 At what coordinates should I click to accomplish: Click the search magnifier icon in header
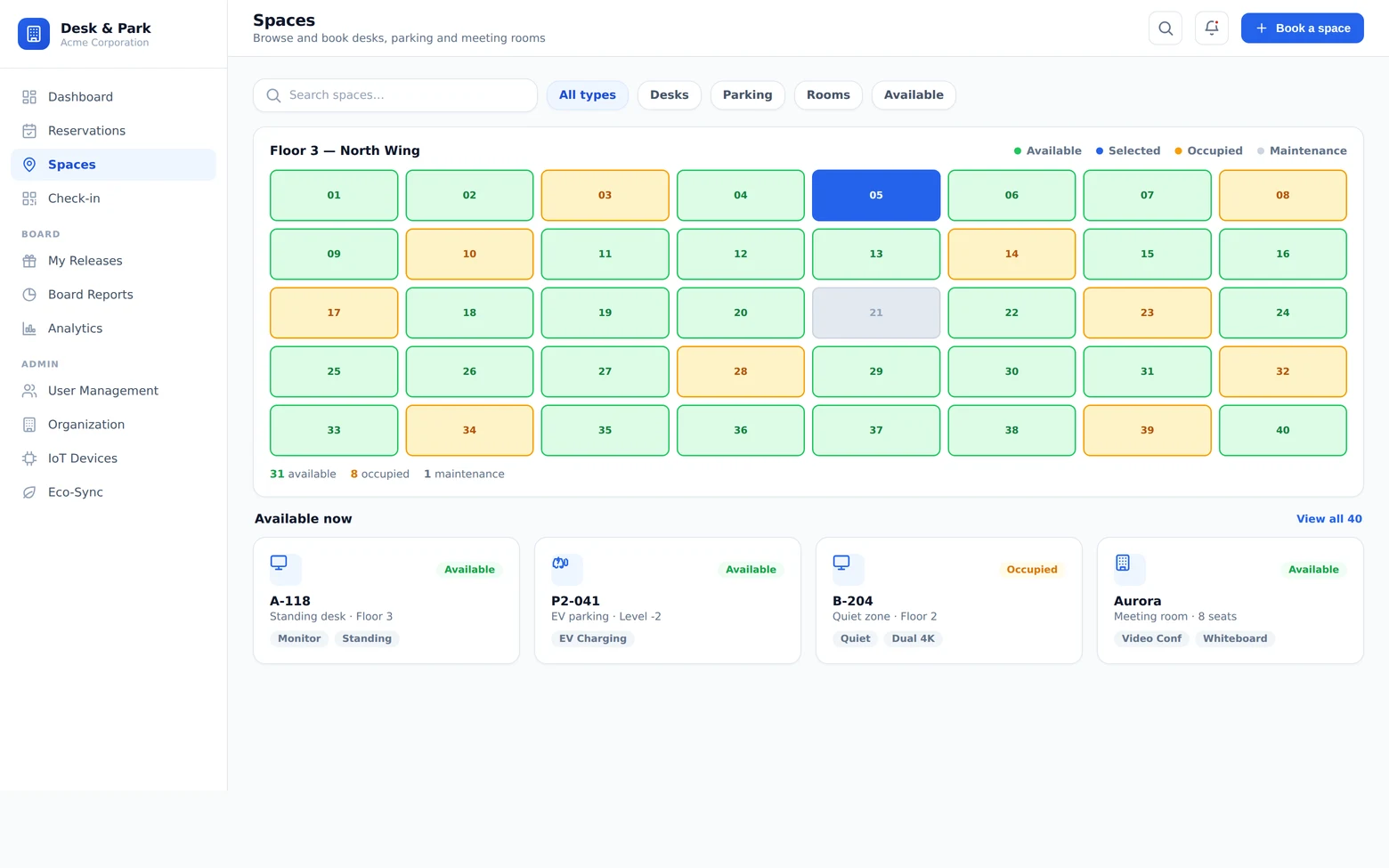click(1165, 28)
